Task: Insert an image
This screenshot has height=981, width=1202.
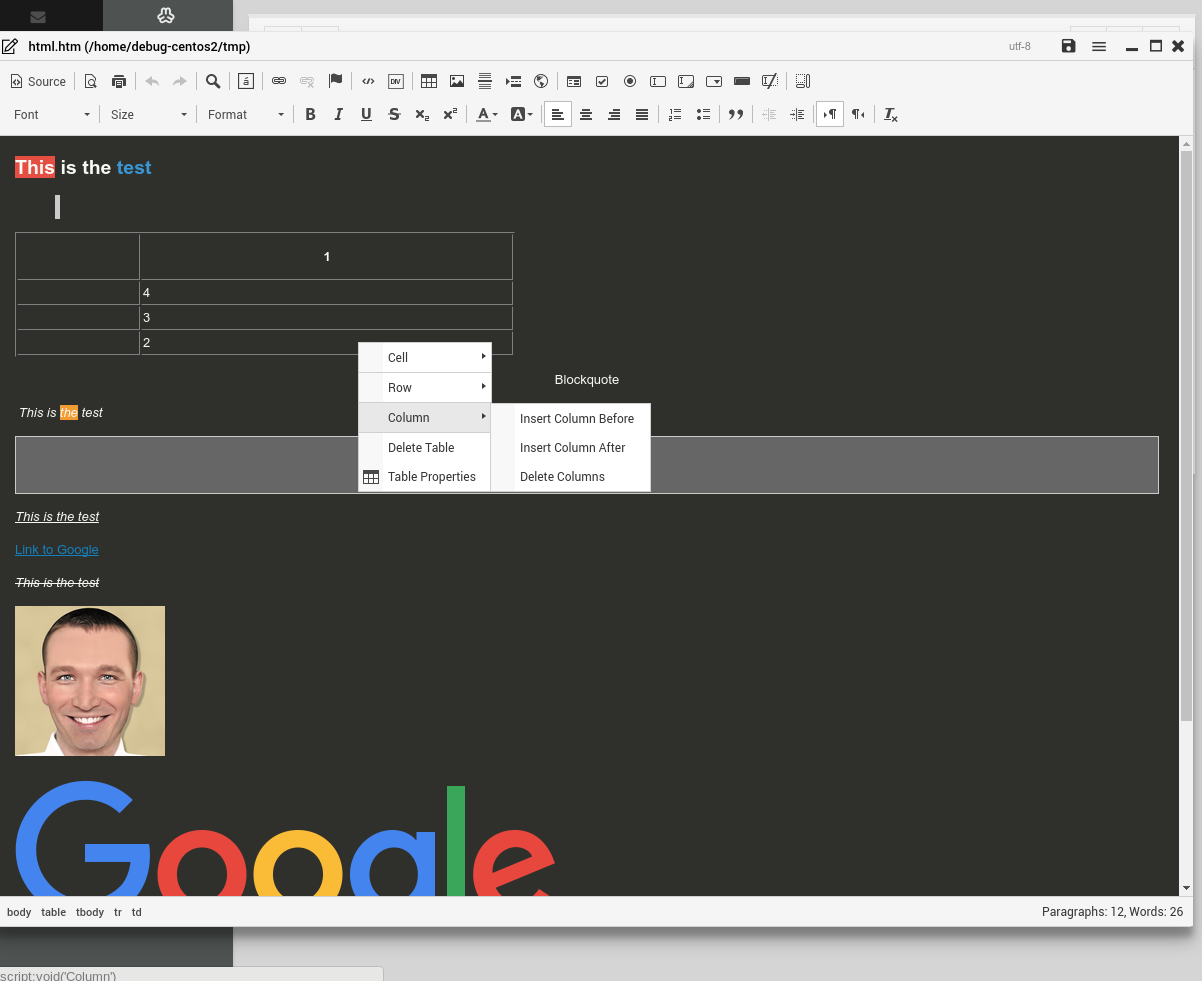Action: pos(457,81)
